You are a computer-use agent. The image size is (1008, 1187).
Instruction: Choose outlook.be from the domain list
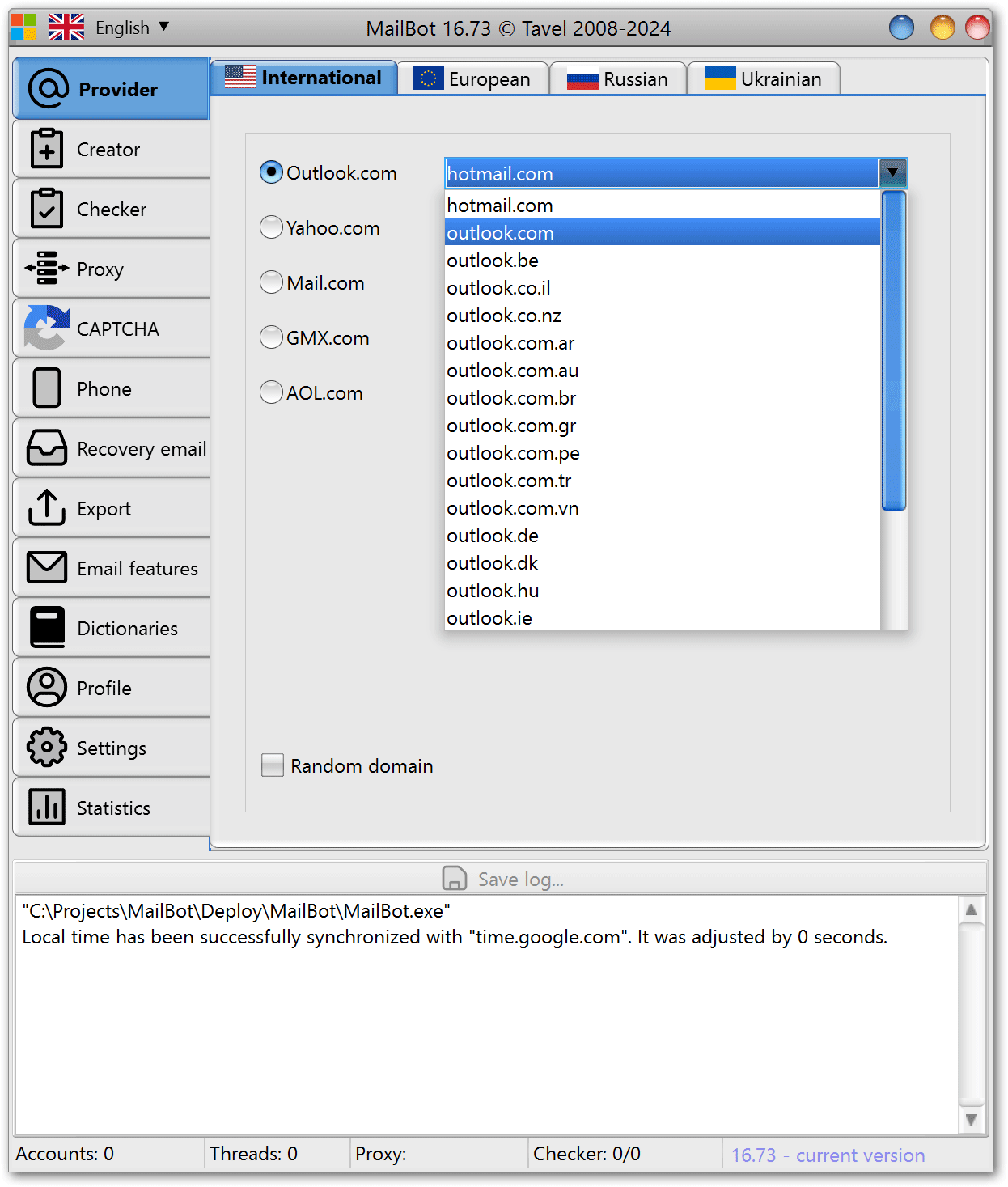pyautogui.click(x=662, y=260)
